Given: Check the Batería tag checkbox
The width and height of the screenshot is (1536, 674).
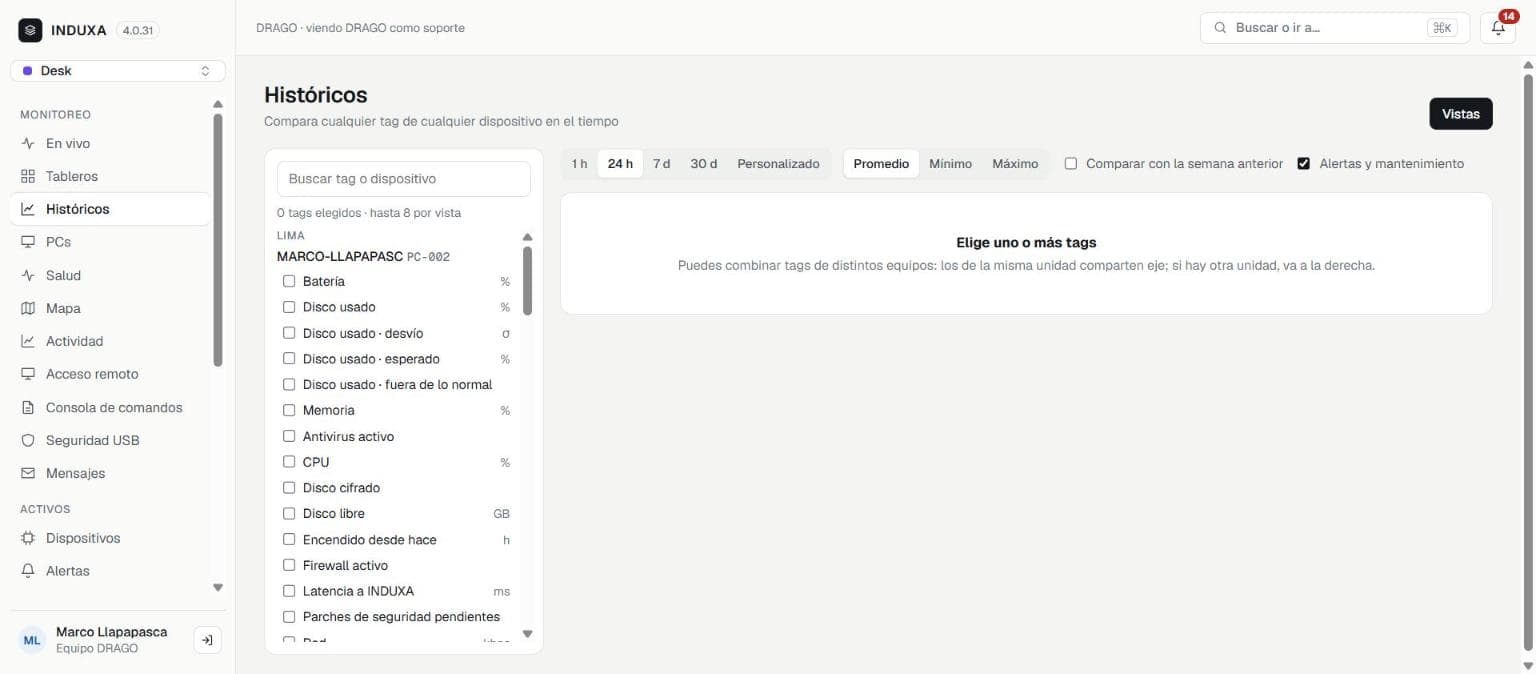Looking at the screenshot, I should 289,281.
